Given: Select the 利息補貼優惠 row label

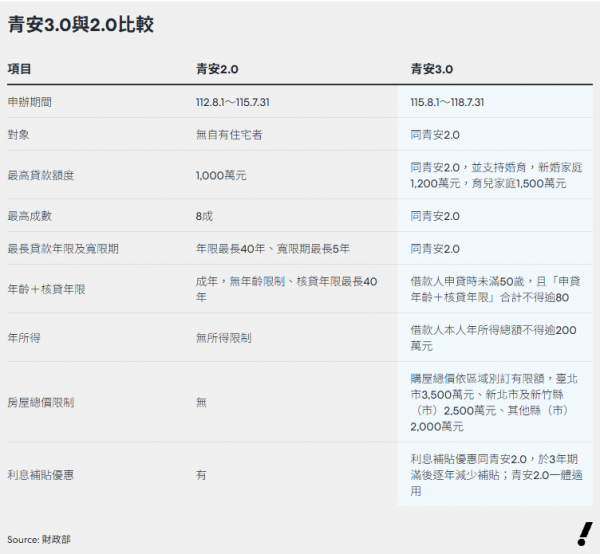Looking at the screenshot, I should click(41, 475).
